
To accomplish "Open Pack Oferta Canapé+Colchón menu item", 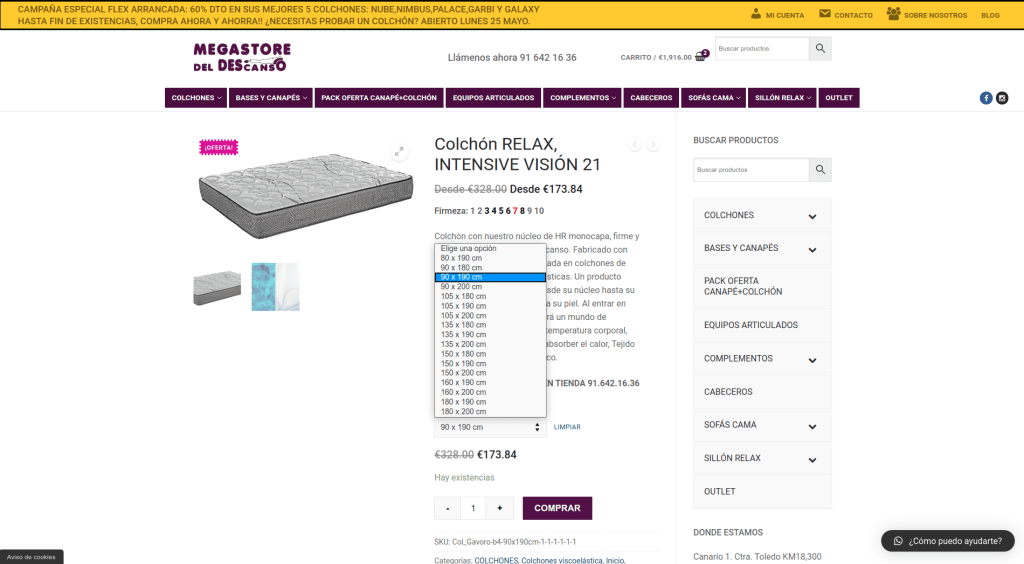I will [379, 98].
